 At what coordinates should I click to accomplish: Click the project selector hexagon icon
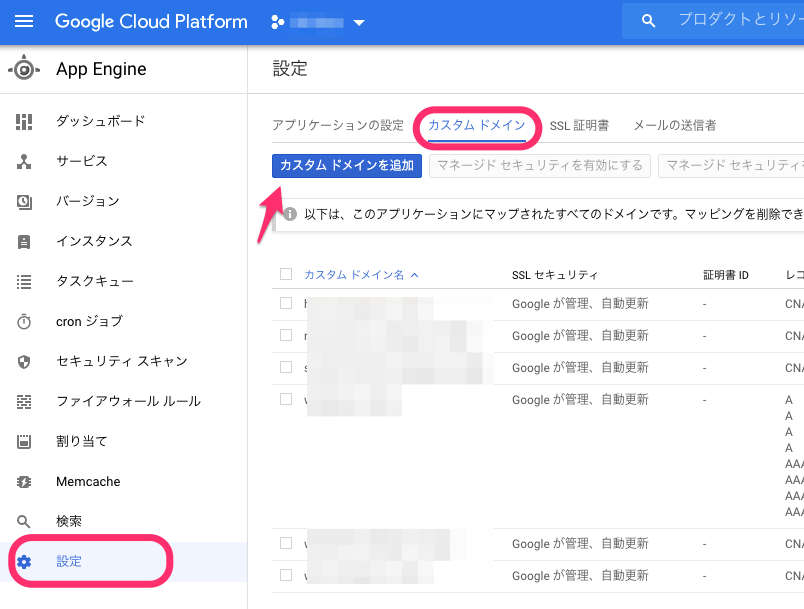click(277, 22)
